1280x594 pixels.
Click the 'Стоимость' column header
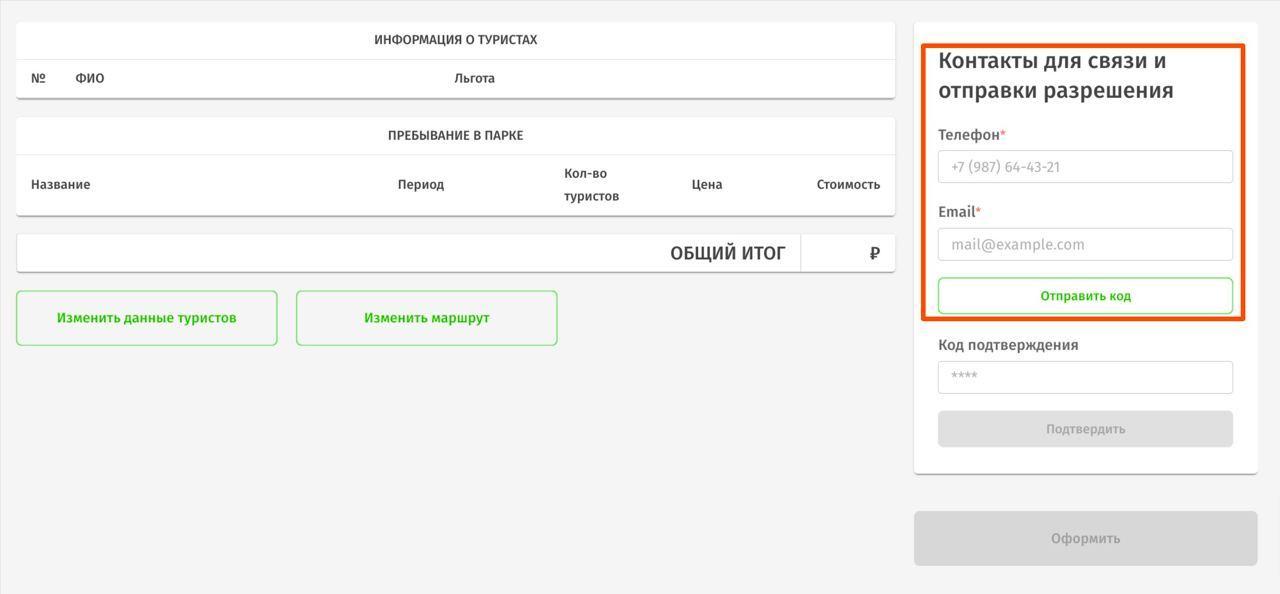click(848, 185)
